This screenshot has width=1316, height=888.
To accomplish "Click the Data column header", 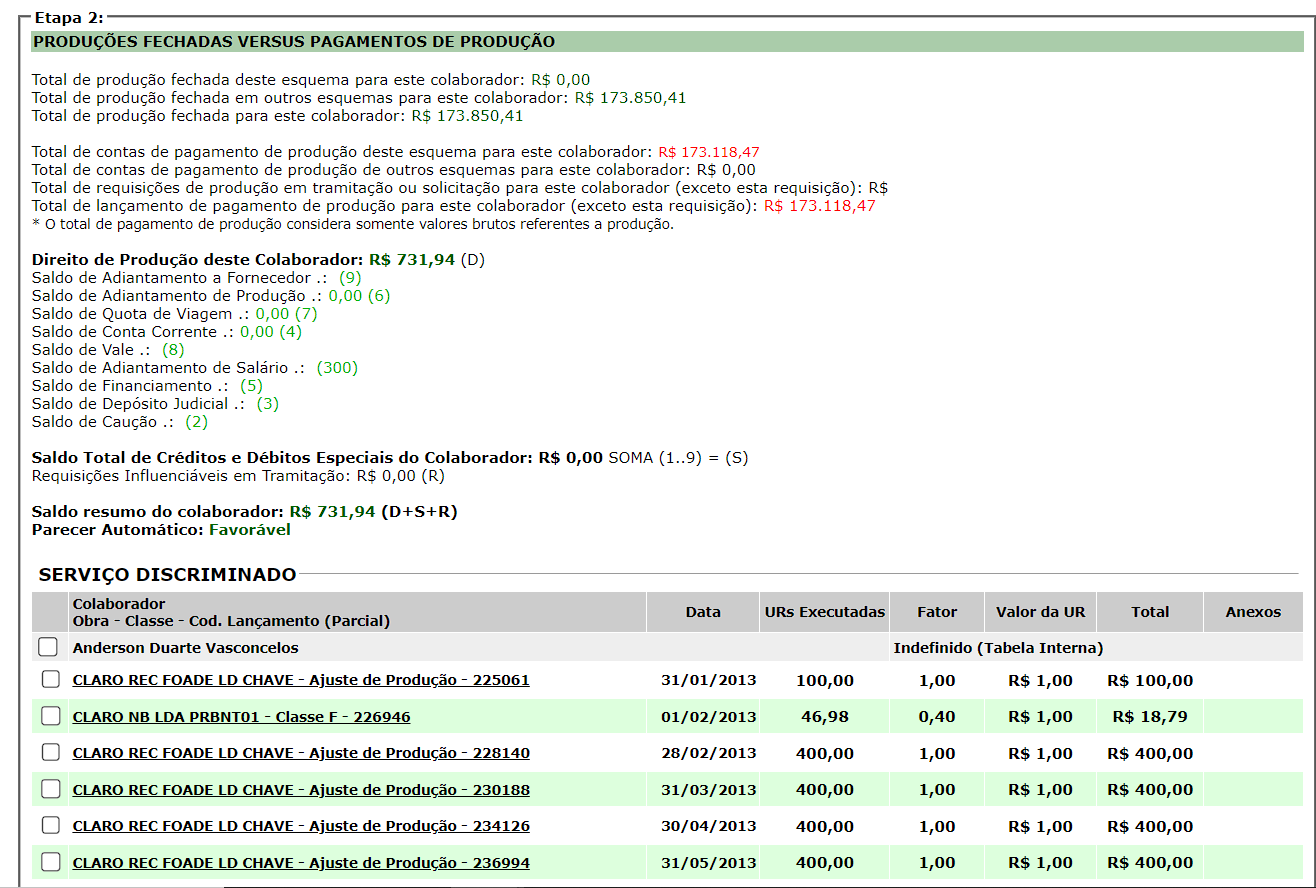I will coord(703,612).
